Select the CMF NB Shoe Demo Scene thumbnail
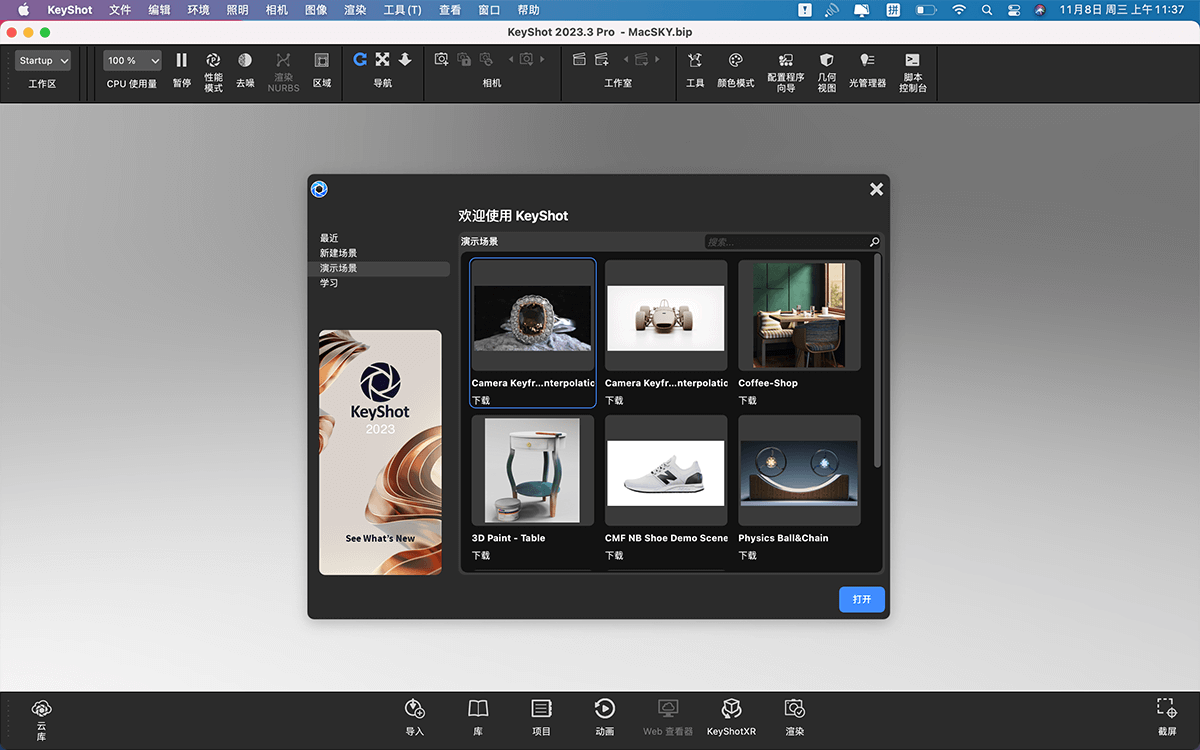 coord(666,470)
